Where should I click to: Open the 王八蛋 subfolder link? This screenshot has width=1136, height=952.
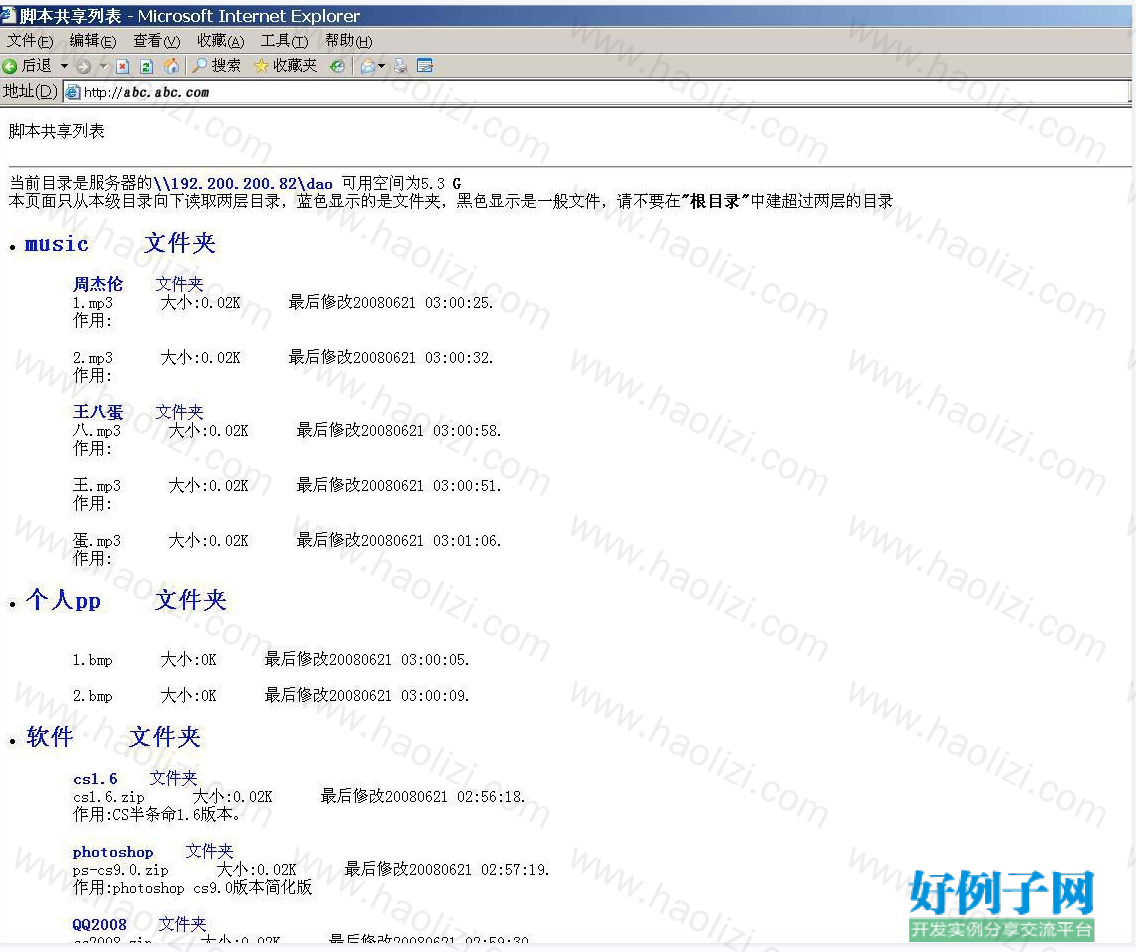[98, 412]
